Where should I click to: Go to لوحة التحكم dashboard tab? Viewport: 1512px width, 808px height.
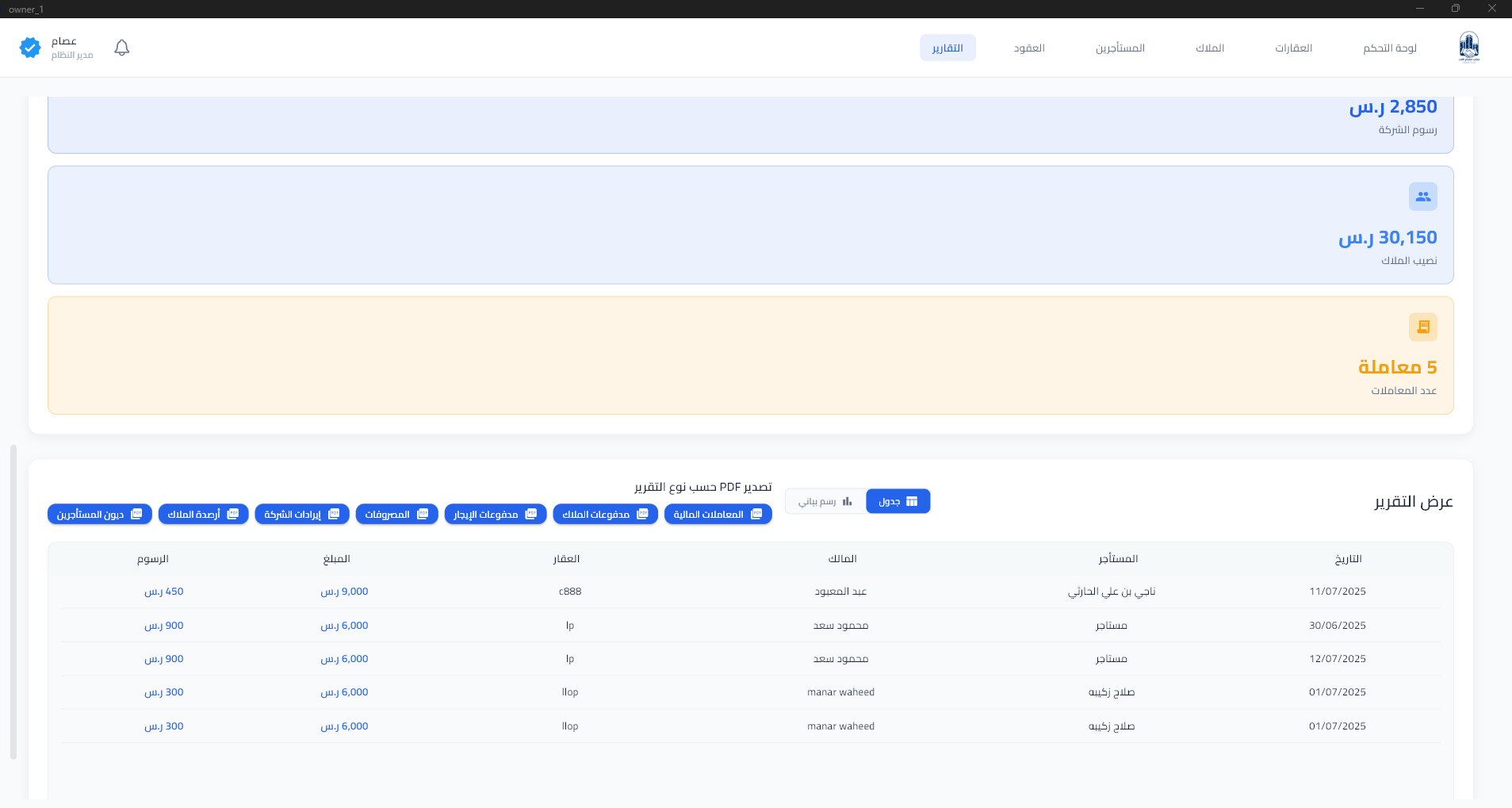1390,48
